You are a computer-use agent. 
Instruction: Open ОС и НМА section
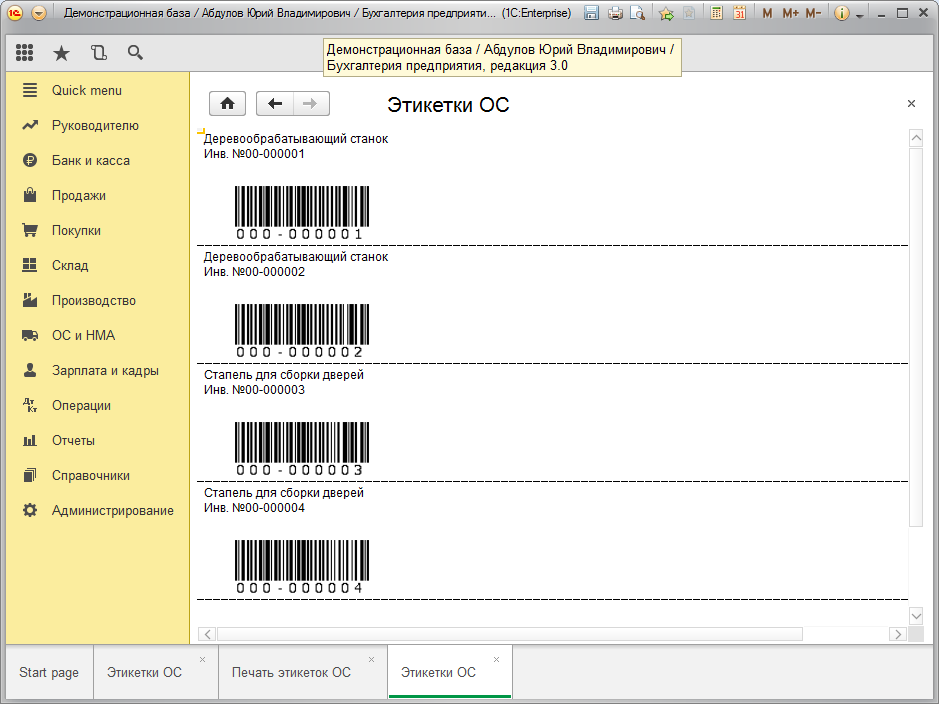tap(98, 335)
